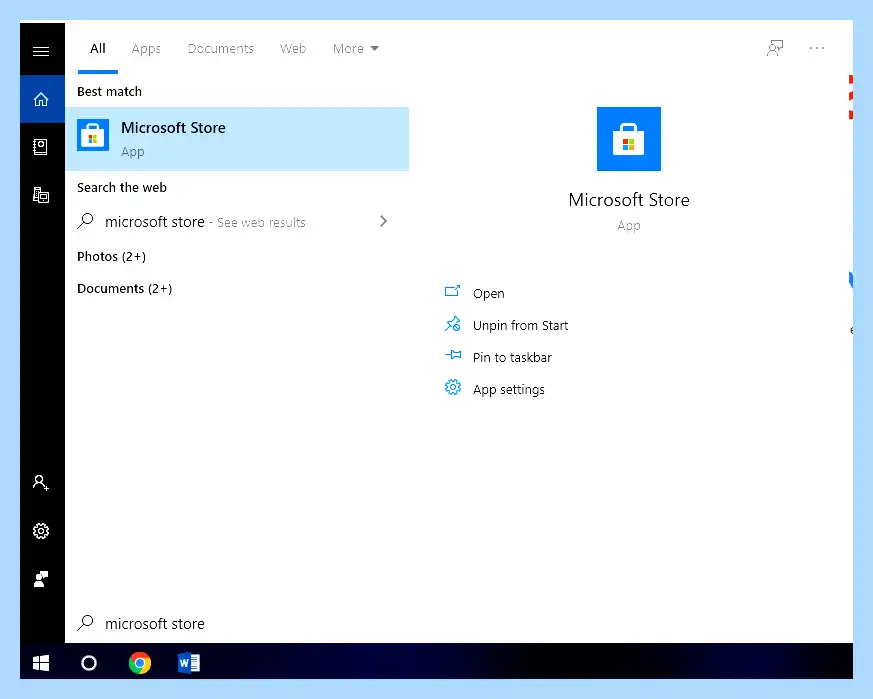Click the sidebar feedback person icon

(41, 579)
